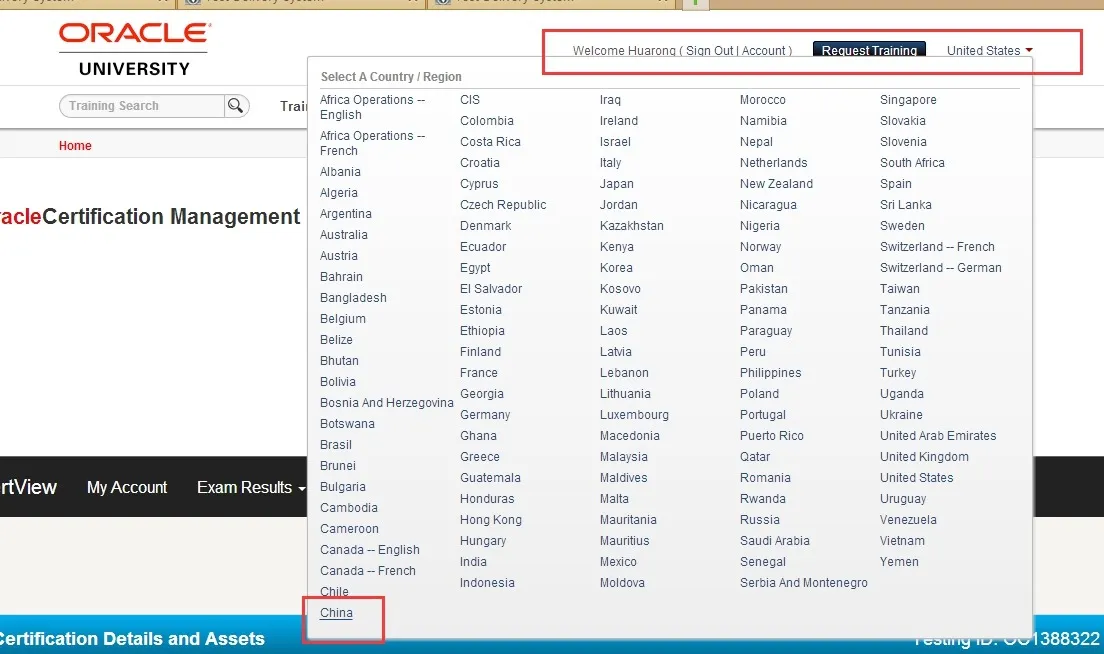Choose Serbia And Montenegro entry
This screenshot has height=654, width=1104.
point(803,583)
